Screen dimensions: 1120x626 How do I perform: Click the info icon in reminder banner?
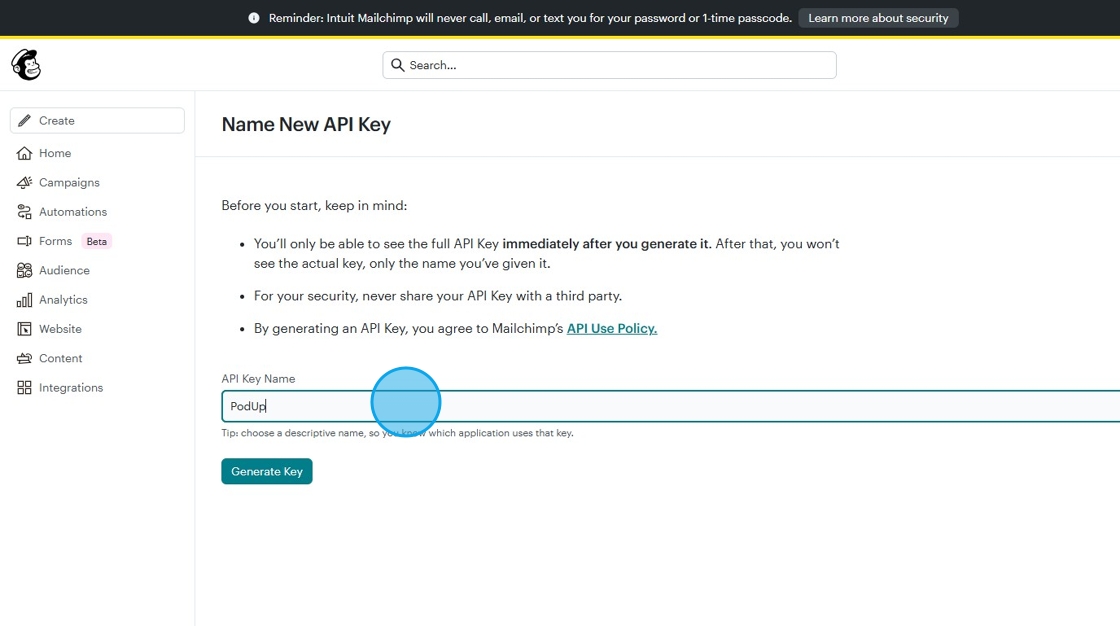point(254,18)
